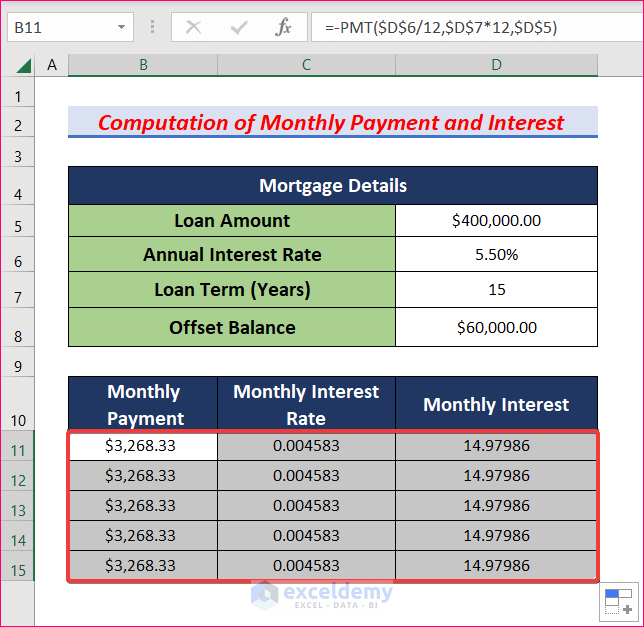Screen dimensions: 644x627
Task: Select row 2 header
Action: coord(18,122)
